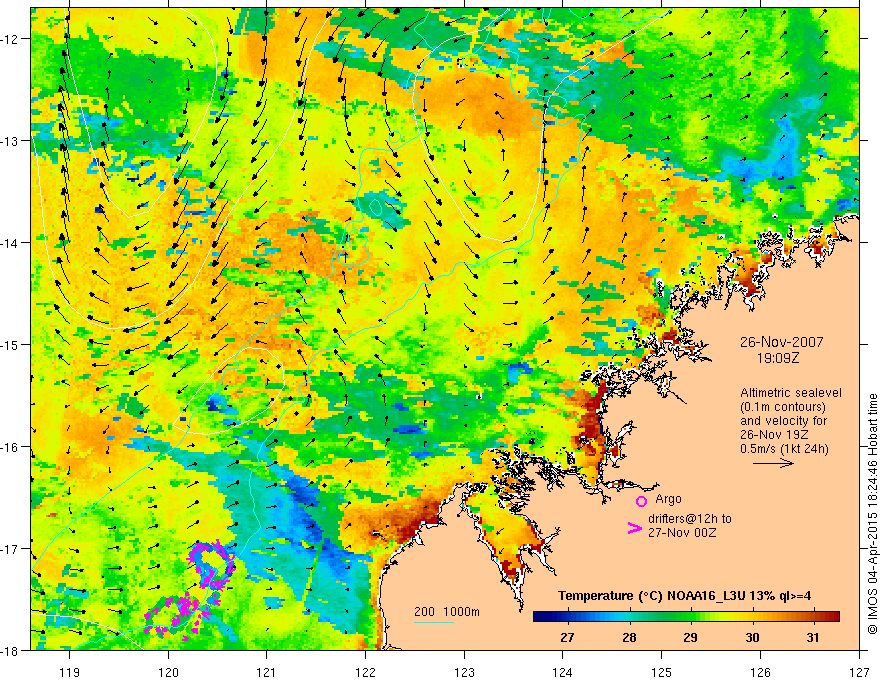
Task: Click the '0.5m/s (1kt 24h)' text
Action: [784, 449]
